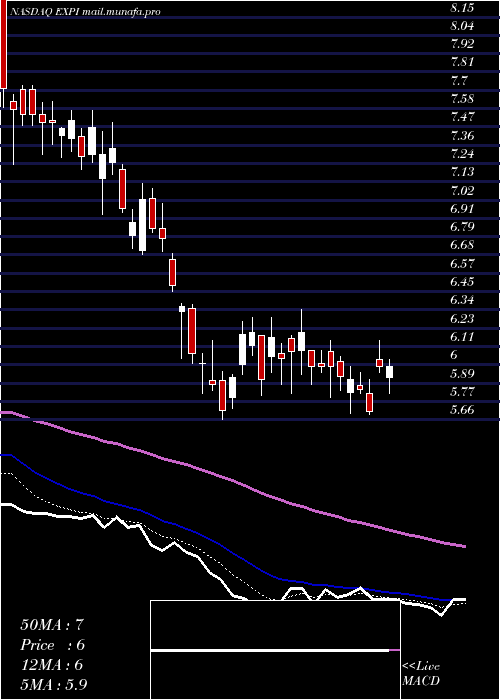
Task: Click the 7.92 price axis label
Action: [x=462, y=44]
